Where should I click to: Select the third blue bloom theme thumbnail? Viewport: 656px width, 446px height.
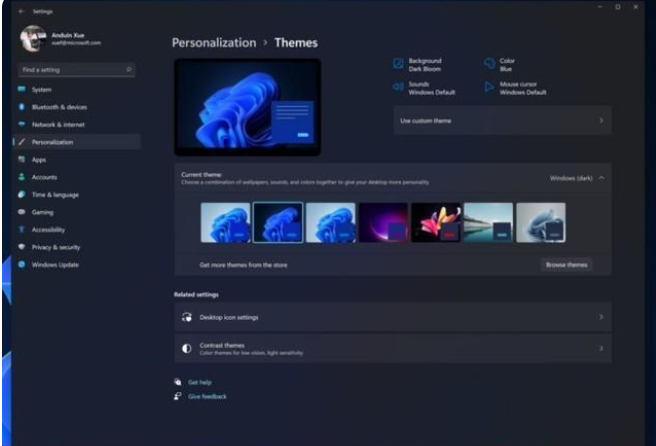[331, 223]
